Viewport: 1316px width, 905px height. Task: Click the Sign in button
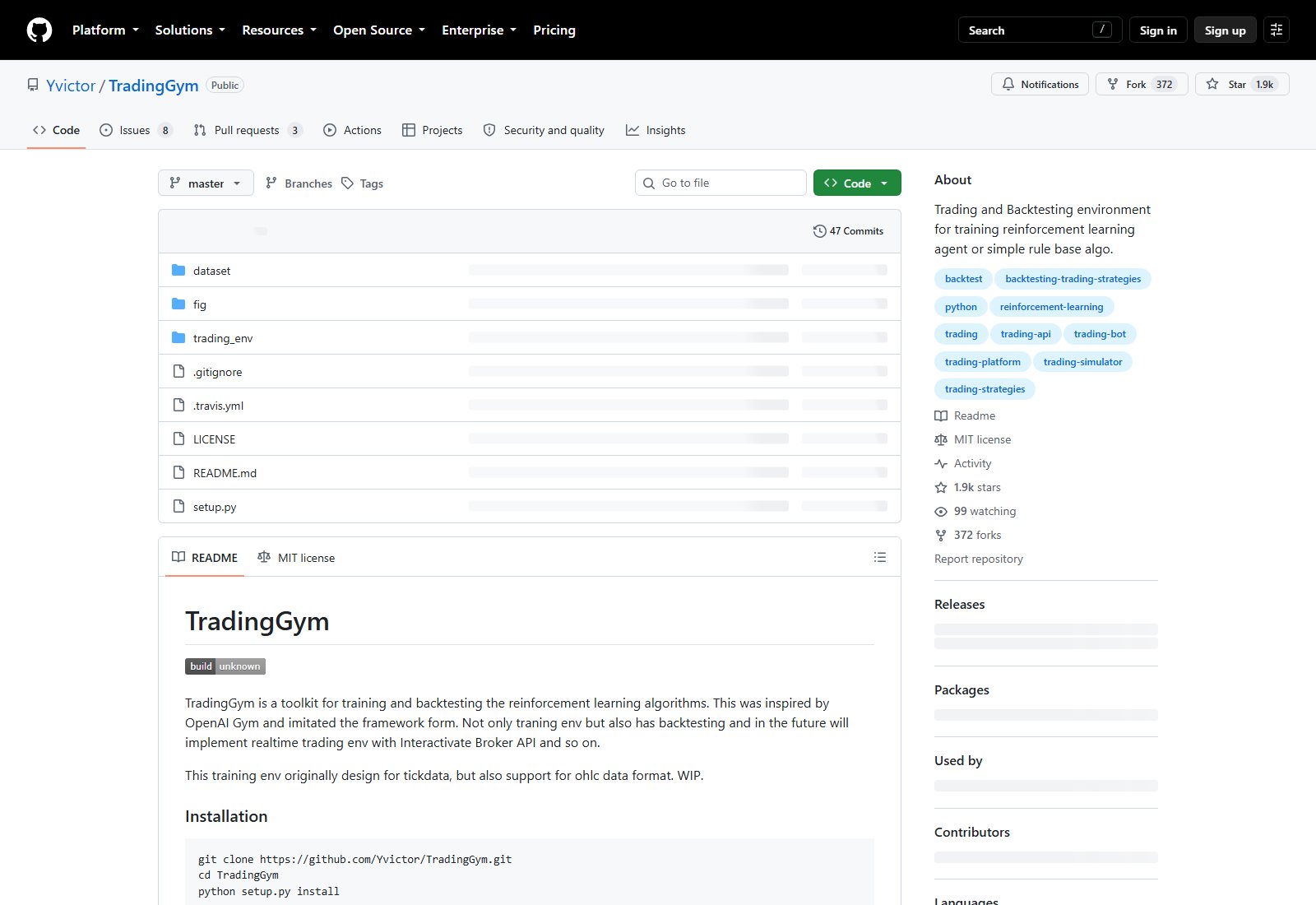1158,30
